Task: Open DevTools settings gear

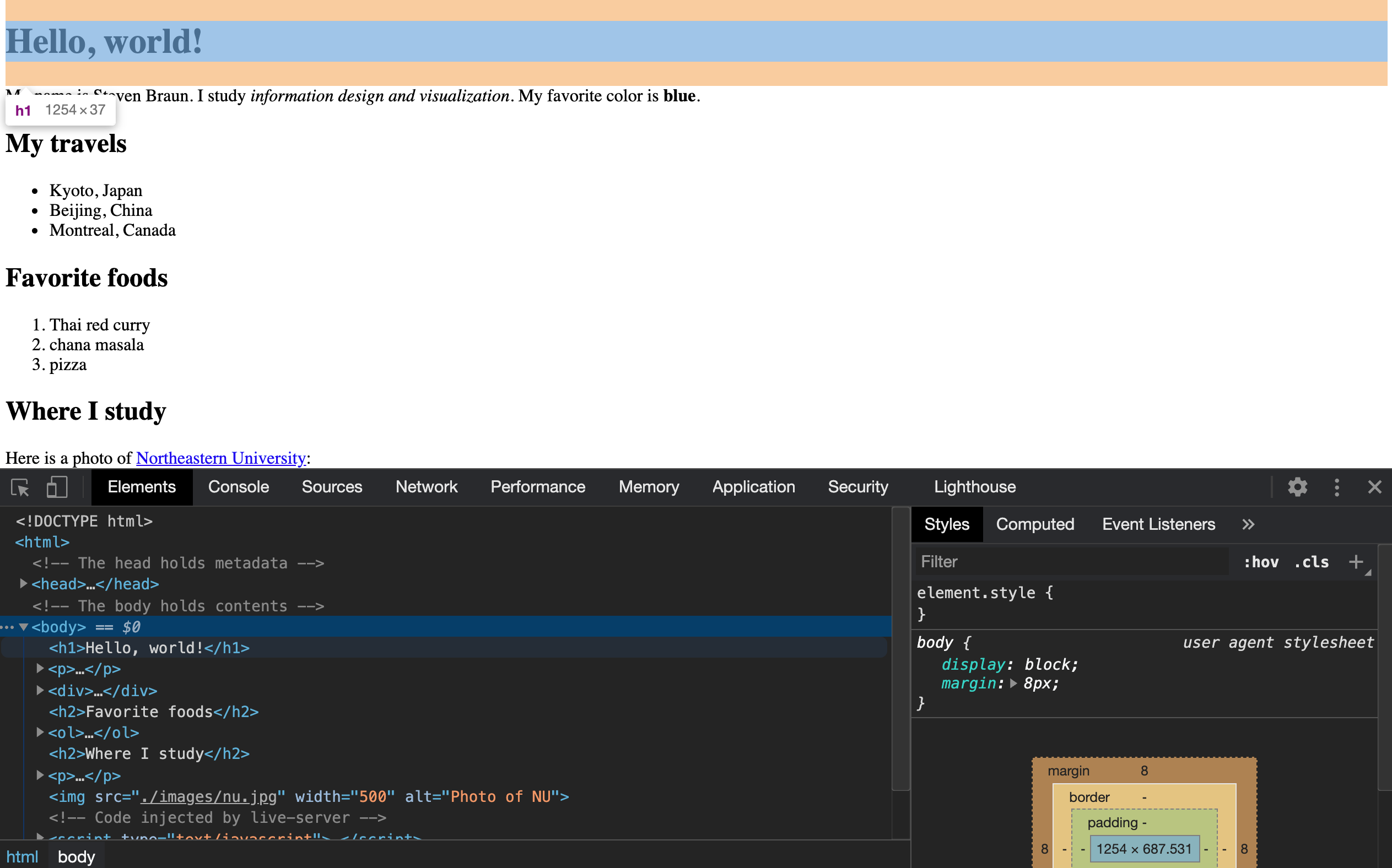Action: pos(1297,487)
